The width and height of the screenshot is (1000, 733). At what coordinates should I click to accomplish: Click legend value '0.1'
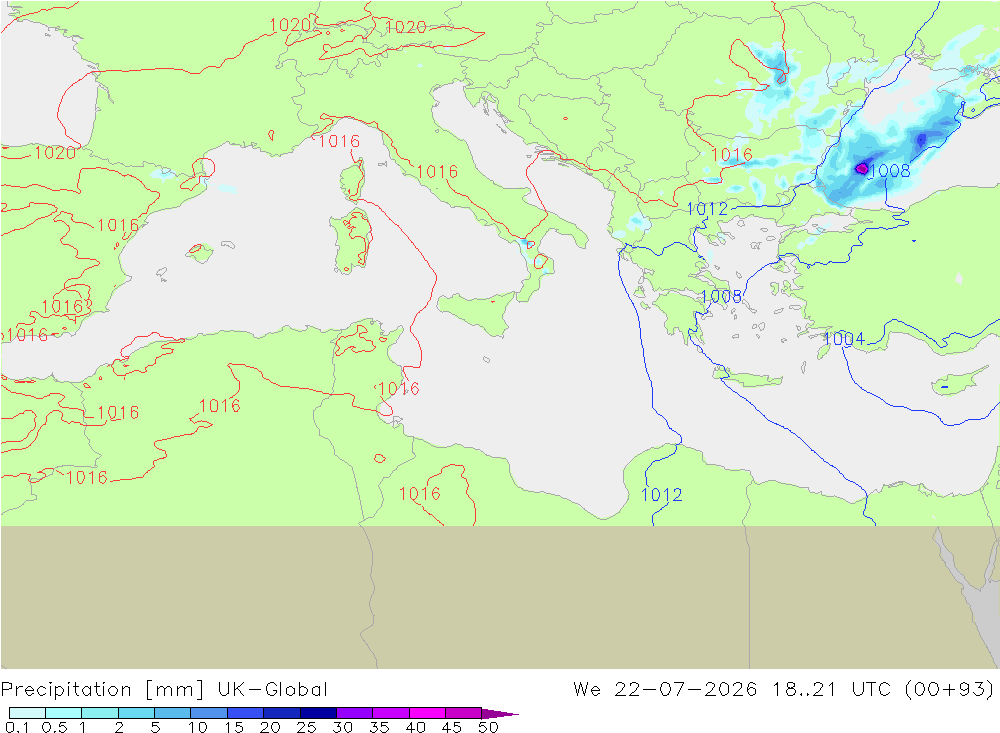coord(16,727)
